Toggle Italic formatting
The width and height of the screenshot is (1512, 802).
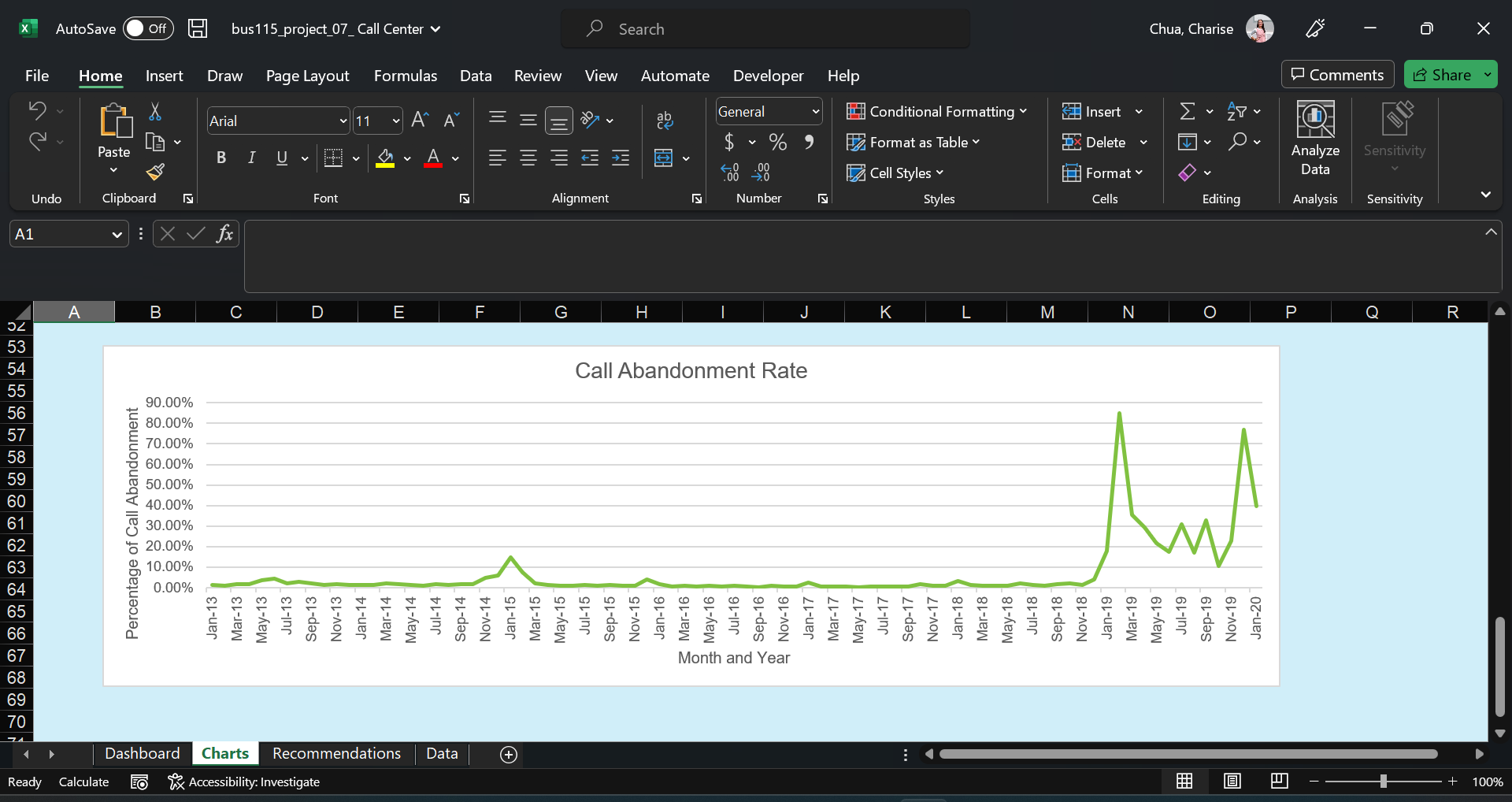click(251, 158)
